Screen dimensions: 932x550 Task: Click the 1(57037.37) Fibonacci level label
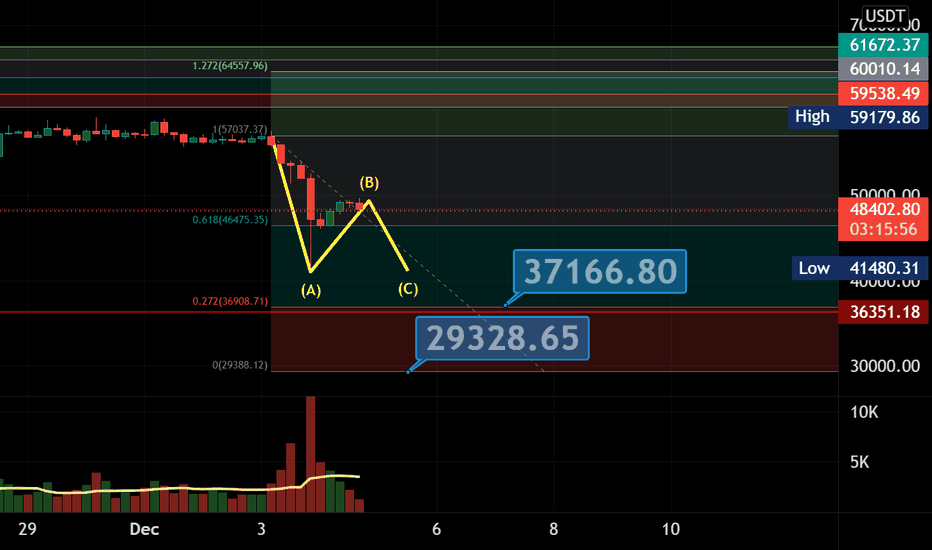240,129
